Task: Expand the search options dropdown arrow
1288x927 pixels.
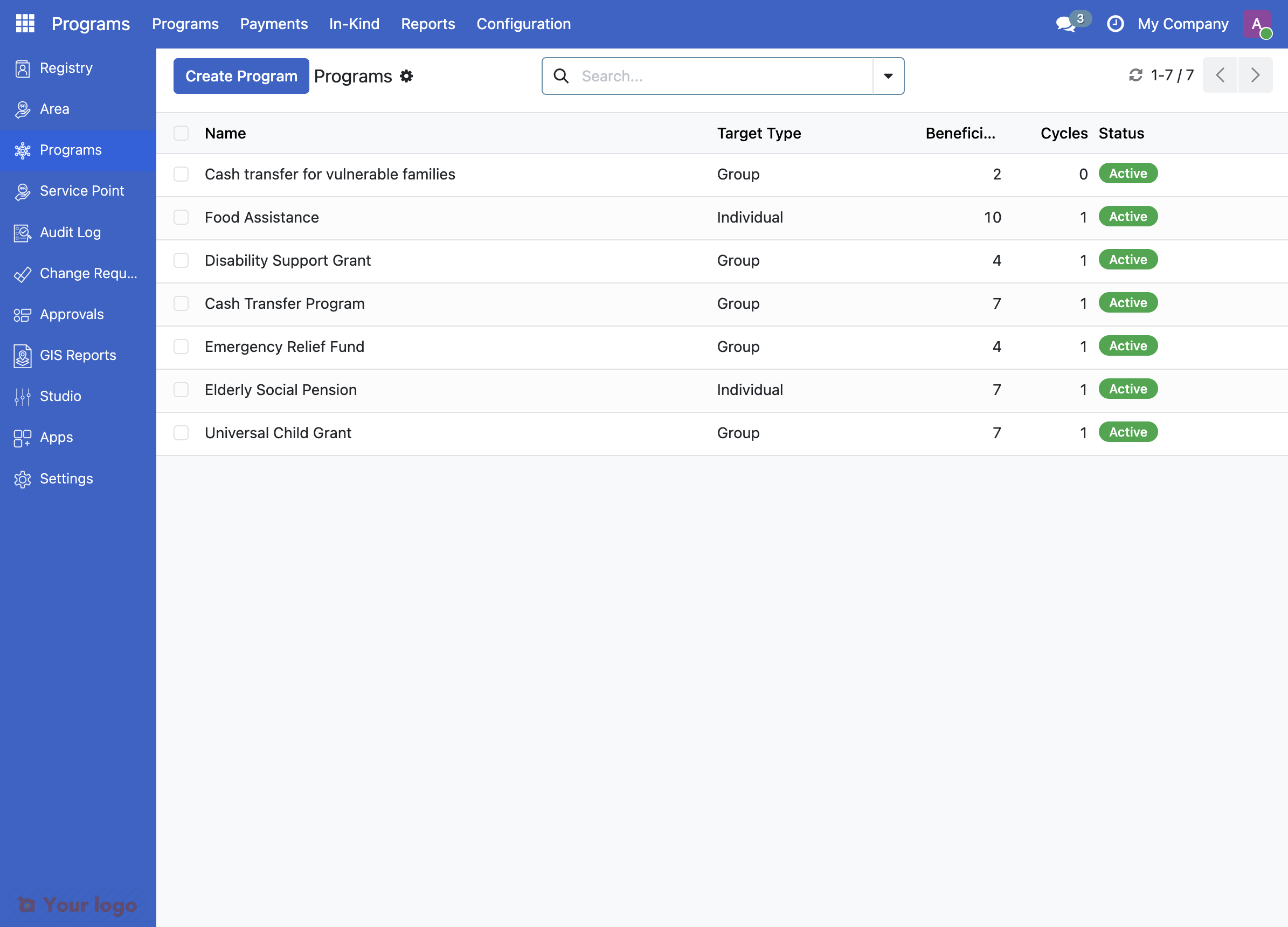Action: click(888, 76)
